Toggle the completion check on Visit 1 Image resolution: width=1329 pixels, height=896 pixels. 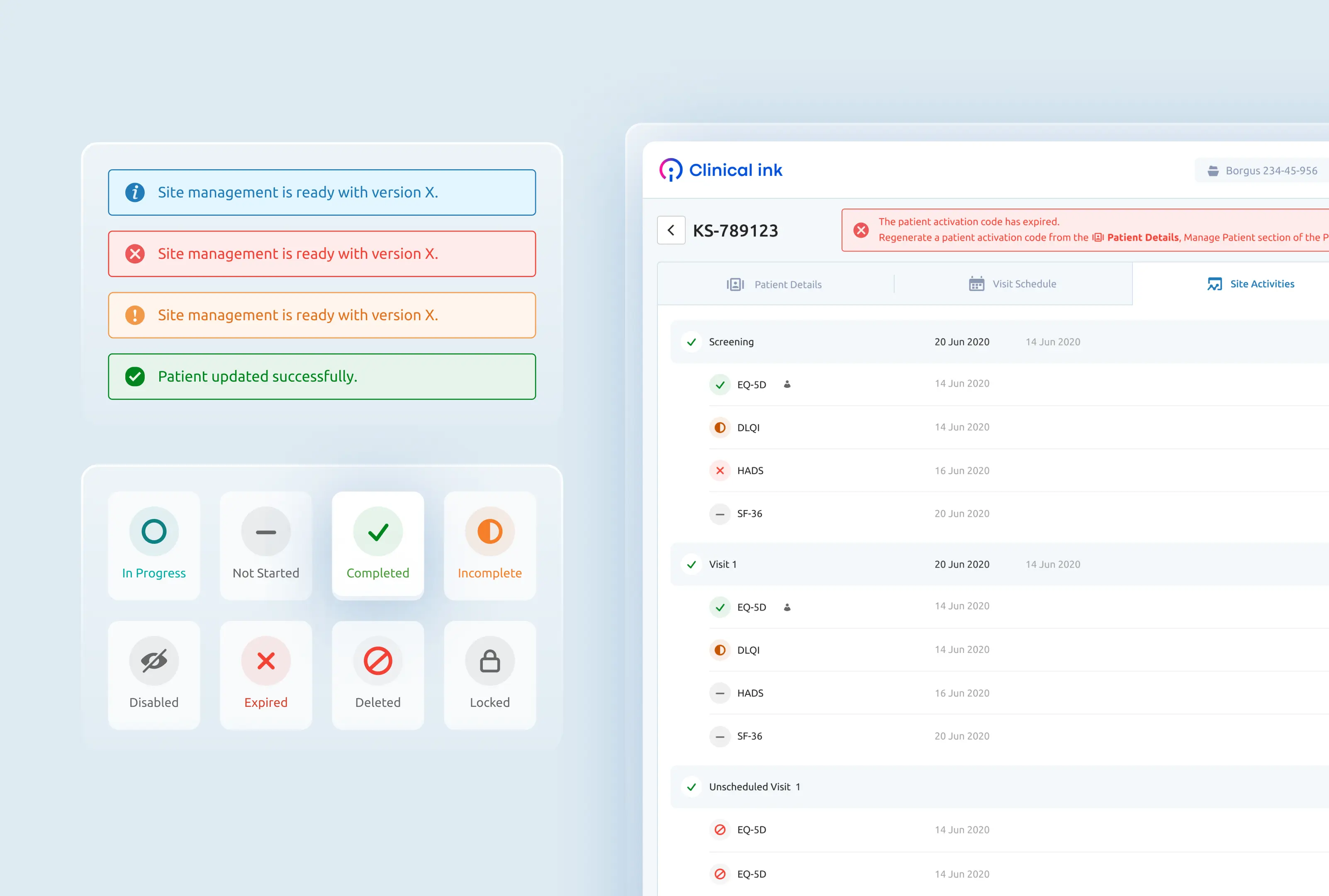pyautogui.click(x=691, y=565)
